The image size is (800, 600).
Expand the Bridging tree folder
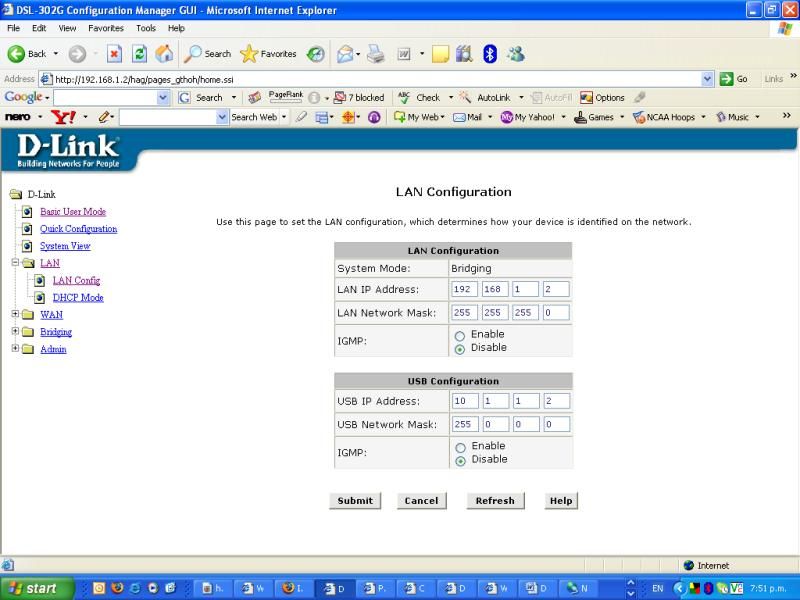tap(15, 332)
